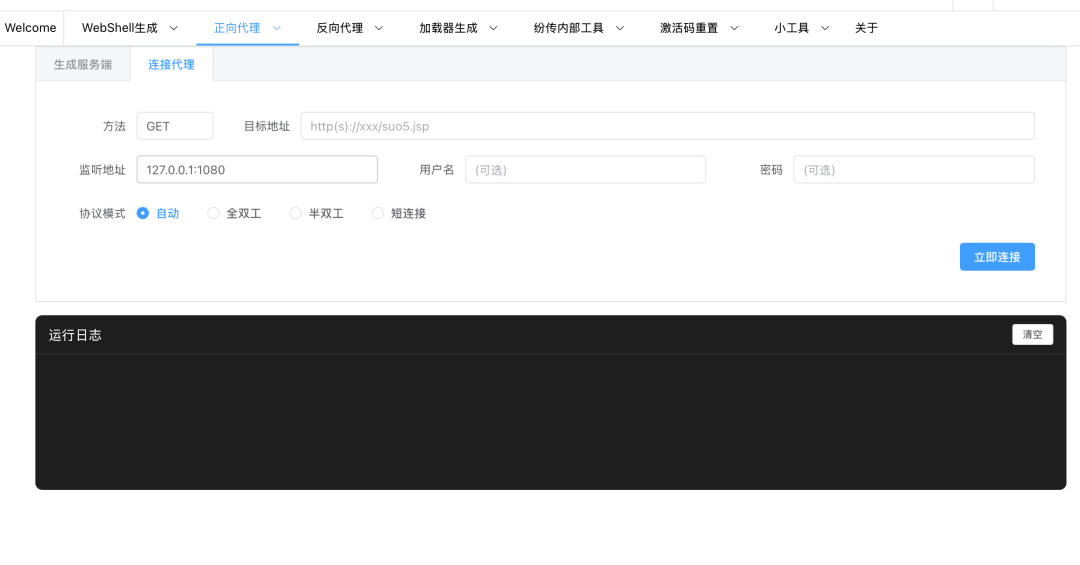
Task: Open the 反向代理 menu
Action: click(350, 28)
